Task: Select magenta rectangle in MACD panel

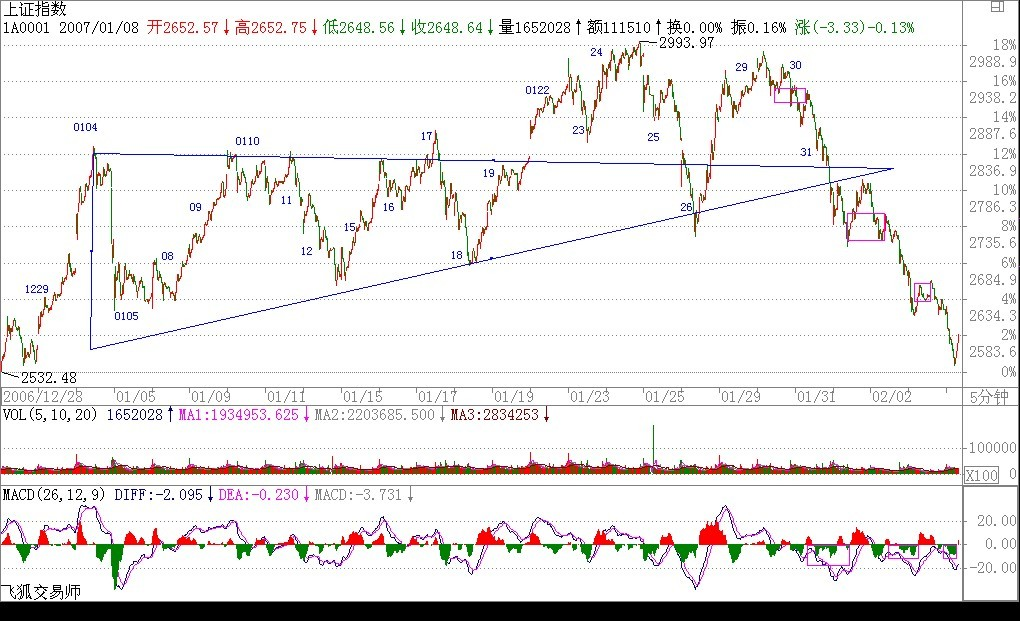Action: click(x=827, y=555)
